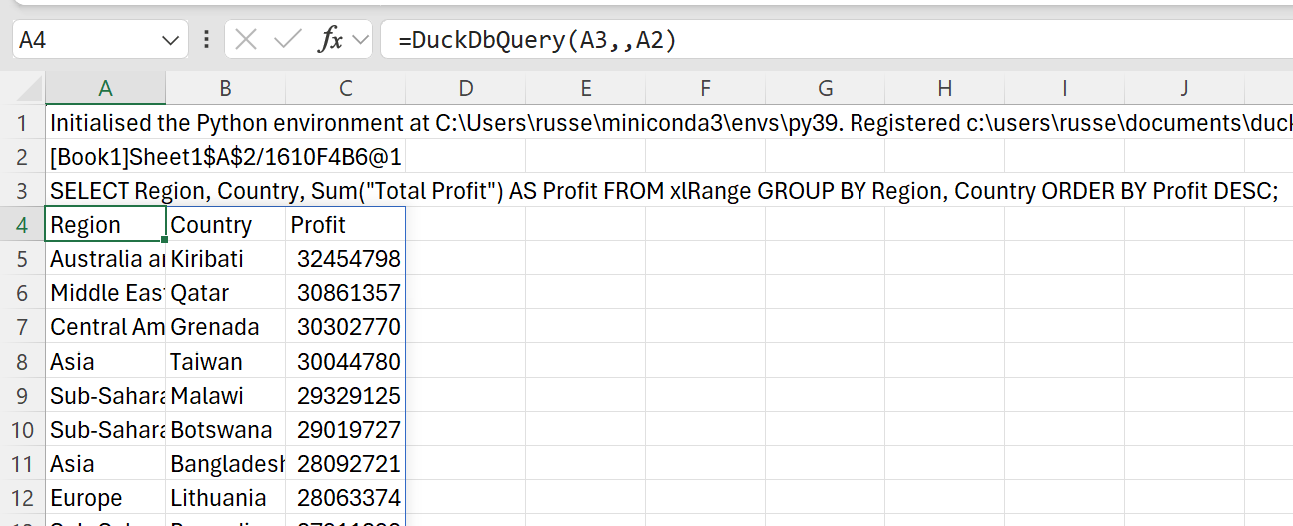Select the cell containing Kiribati

(225, 259)
